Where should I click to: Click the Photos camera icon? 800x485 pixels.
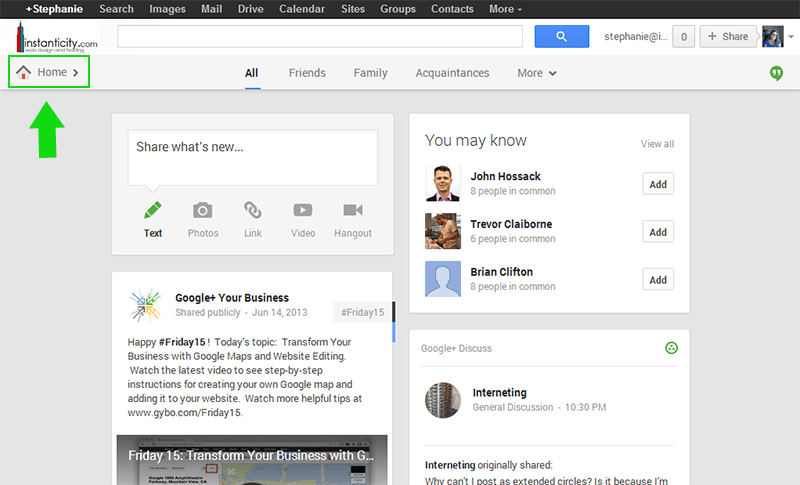[x=203, y=210]
